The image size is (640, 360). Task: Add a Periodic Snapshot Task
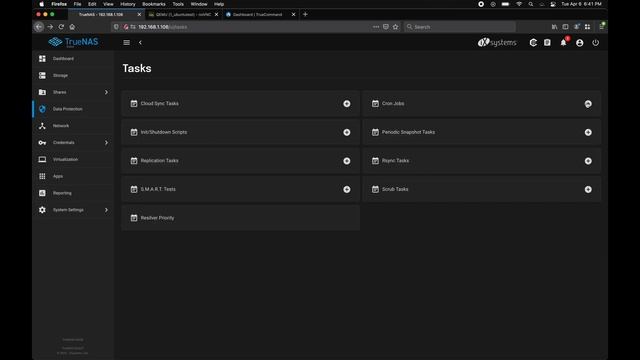[x=588, y=132]
